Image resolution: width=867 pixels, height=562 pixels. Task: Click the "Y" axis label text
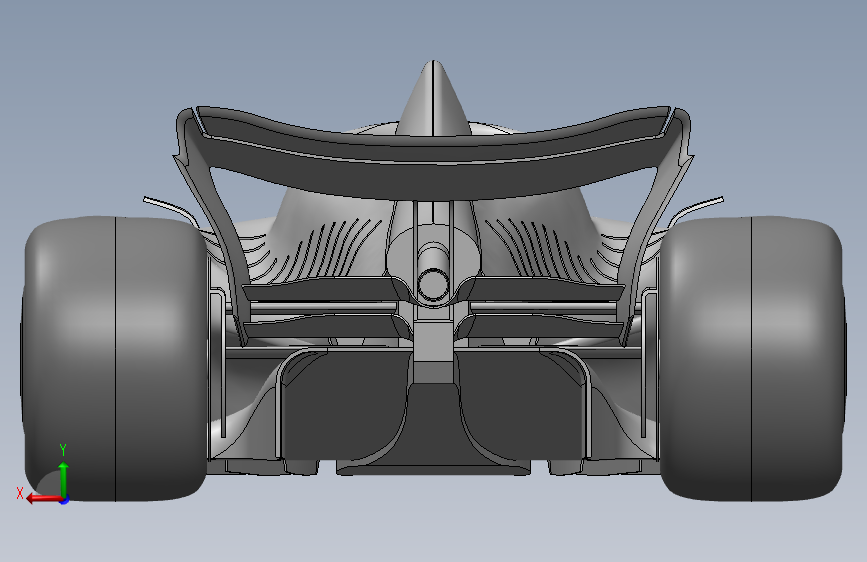(x=63, y=450)
